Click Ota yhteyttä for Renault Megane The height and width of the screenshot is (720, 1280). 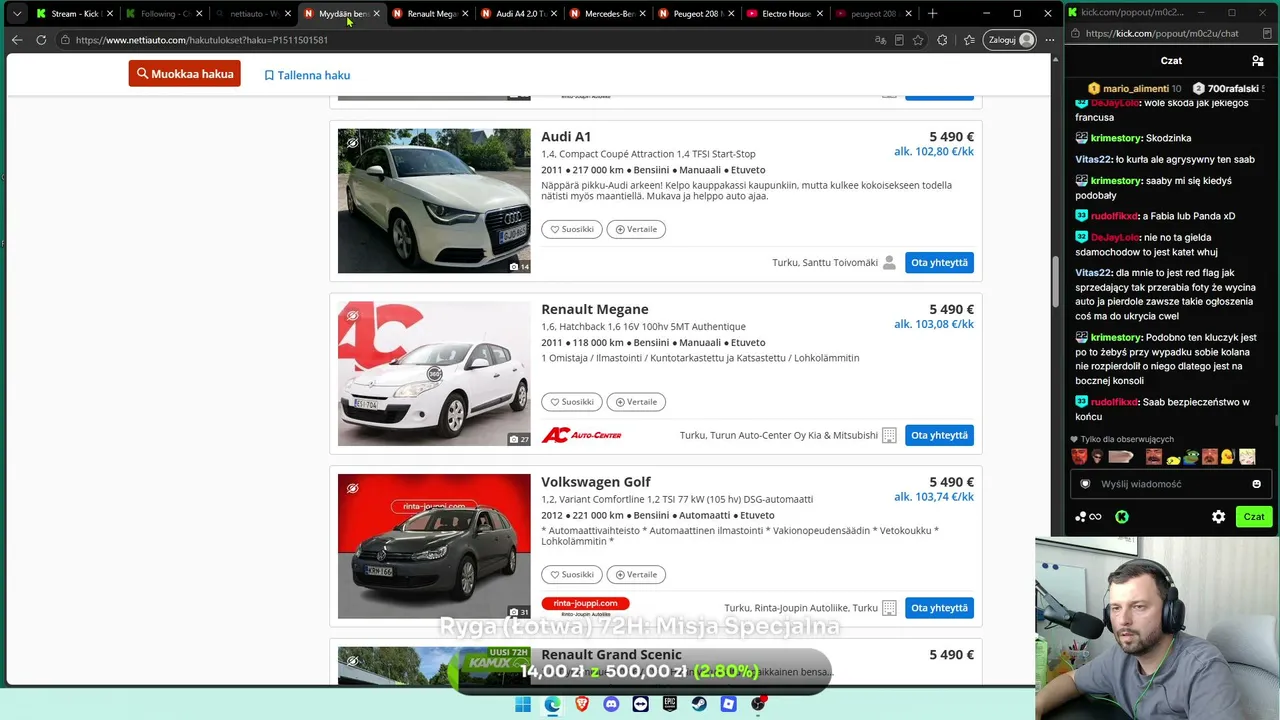tap(939, 435)
